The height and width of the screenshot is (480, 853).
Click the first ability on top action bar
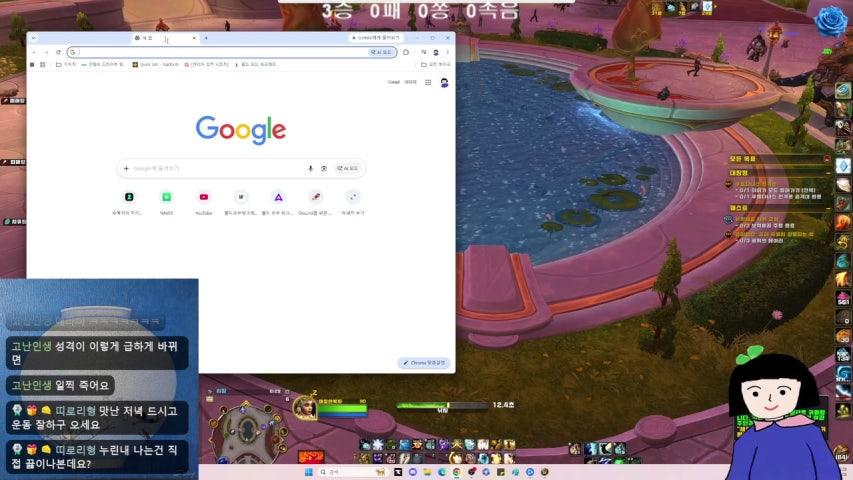[366, 445]
